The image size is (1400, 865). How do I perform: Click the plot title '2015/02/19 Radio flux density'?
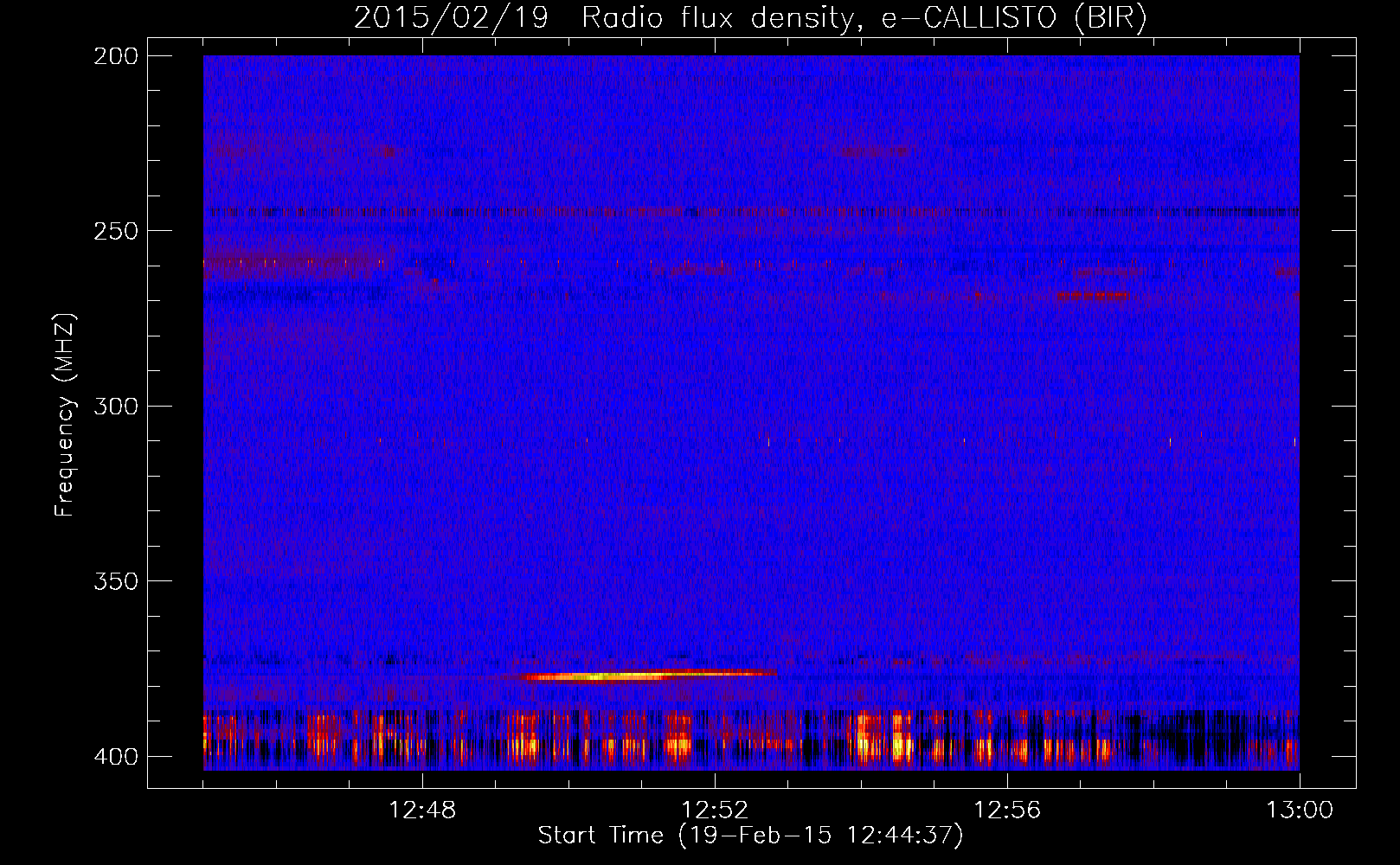click(x=751, y=18)
